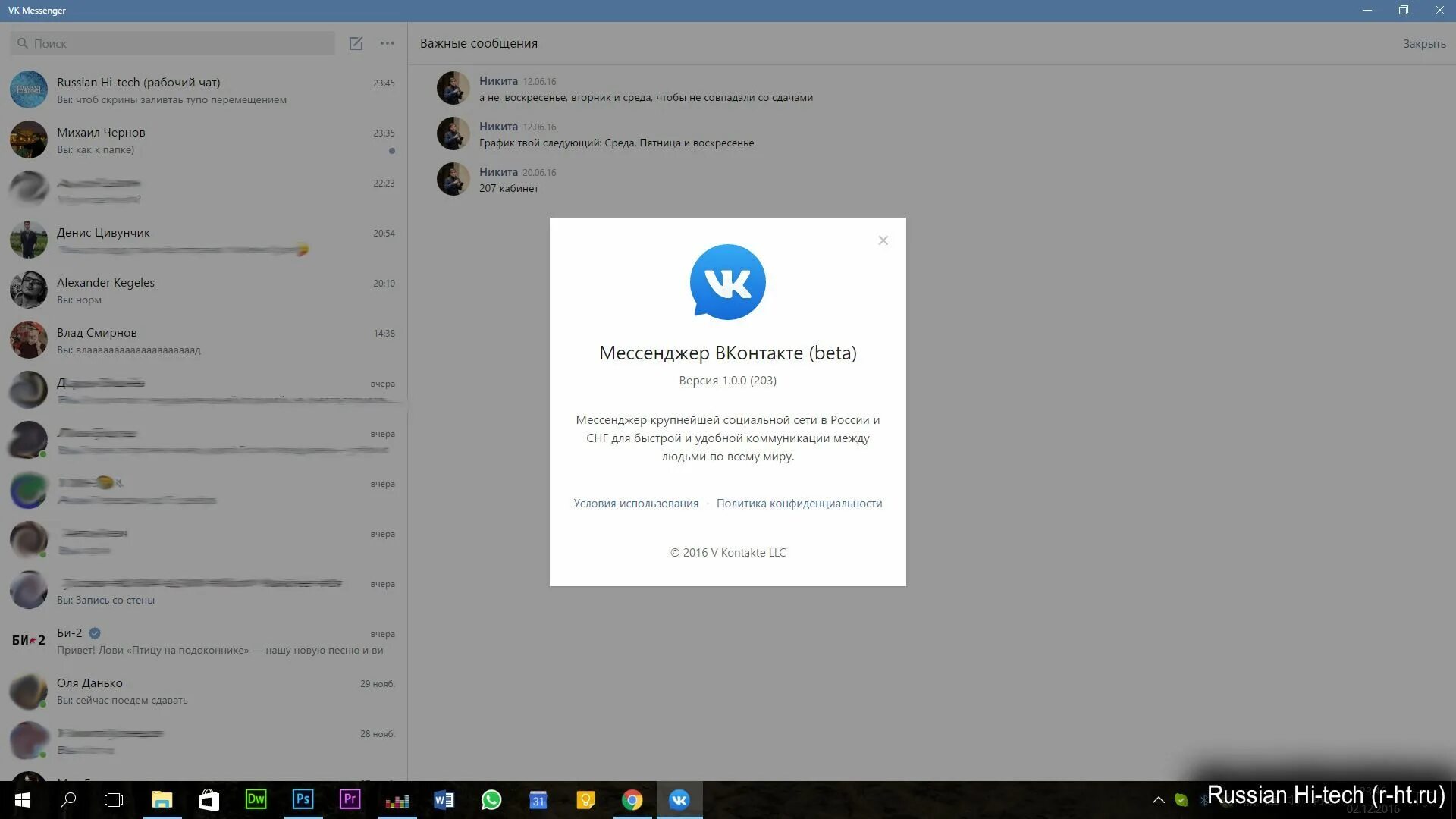Screen dimensions: 1456x819
Task: Switch to Google Chrome on the taskbar
Action: coord(632,799)
